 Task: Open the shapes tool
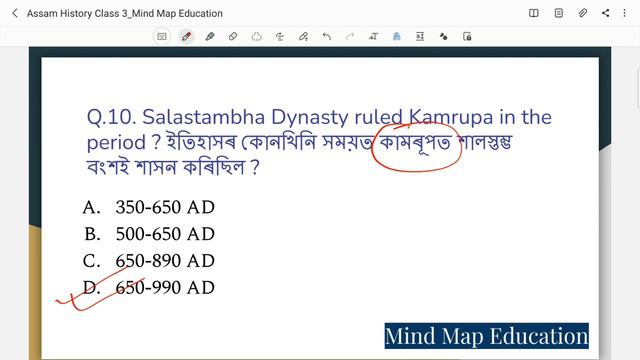coord(444,37)
